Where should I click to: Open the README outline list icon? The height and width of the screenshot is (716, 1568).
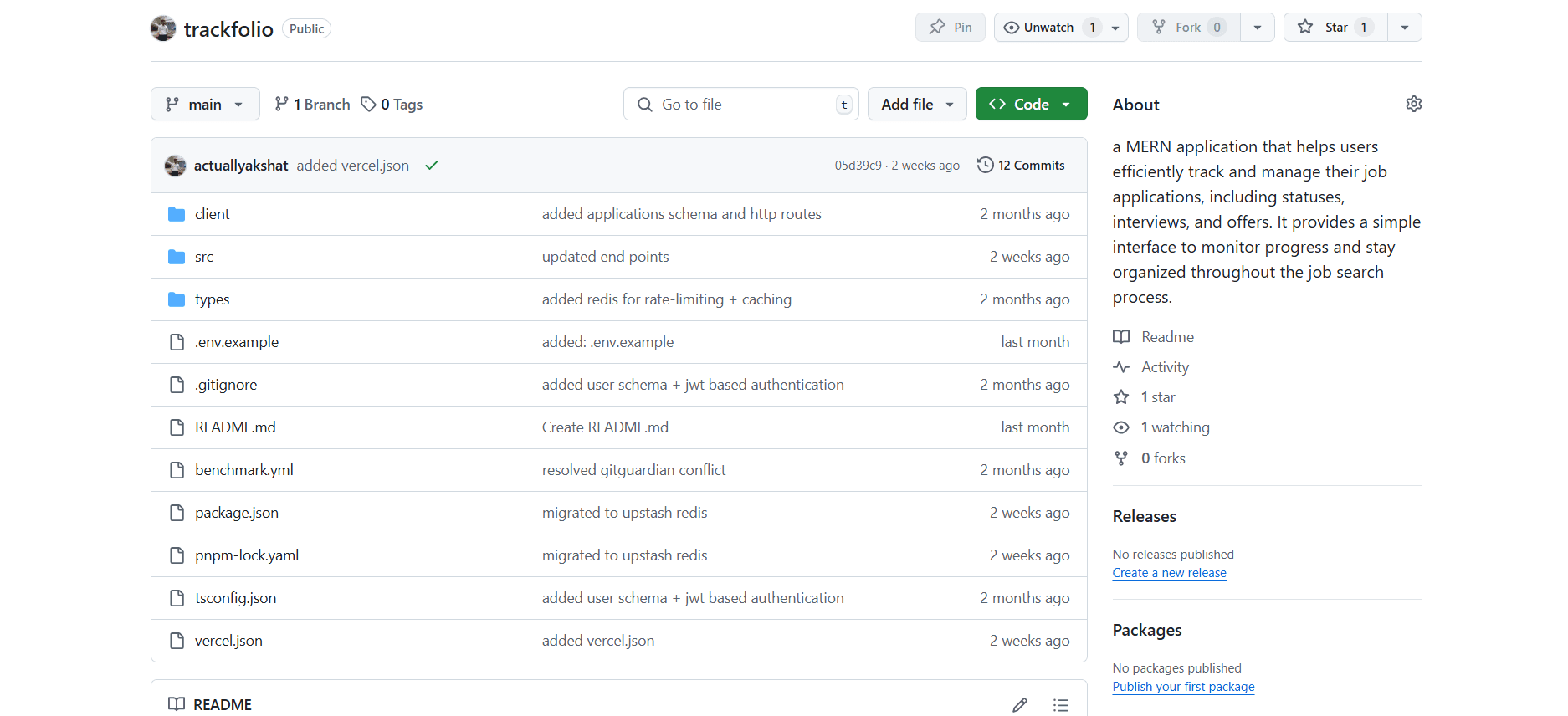pos(1060,705)
